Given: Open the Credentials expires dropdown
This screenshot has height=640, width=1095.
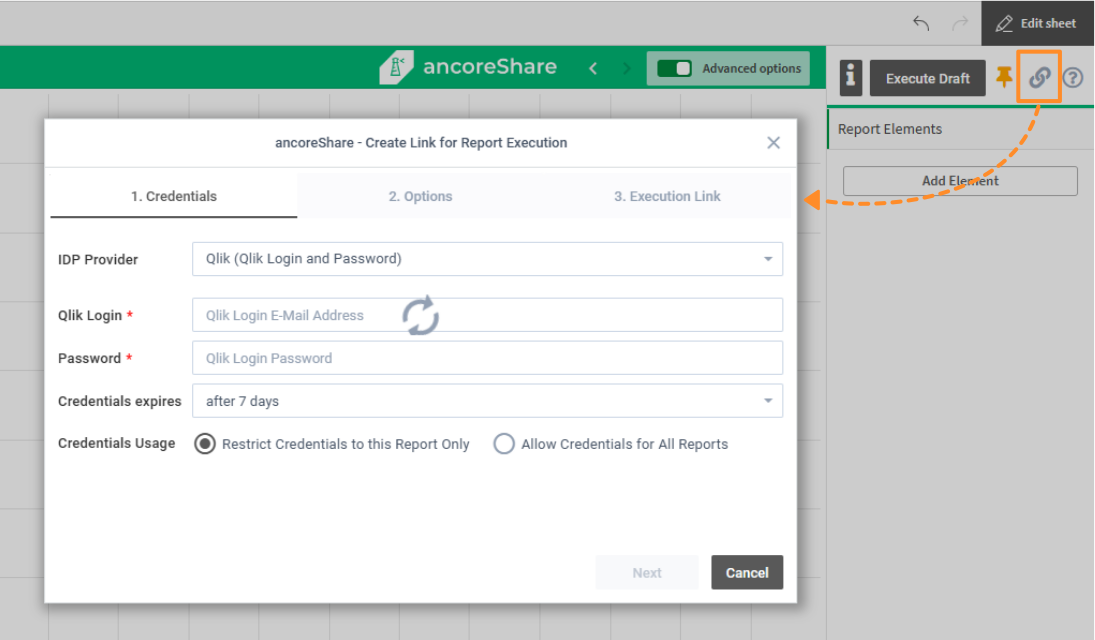Looking at the screenshot, I should coord(487,401).
